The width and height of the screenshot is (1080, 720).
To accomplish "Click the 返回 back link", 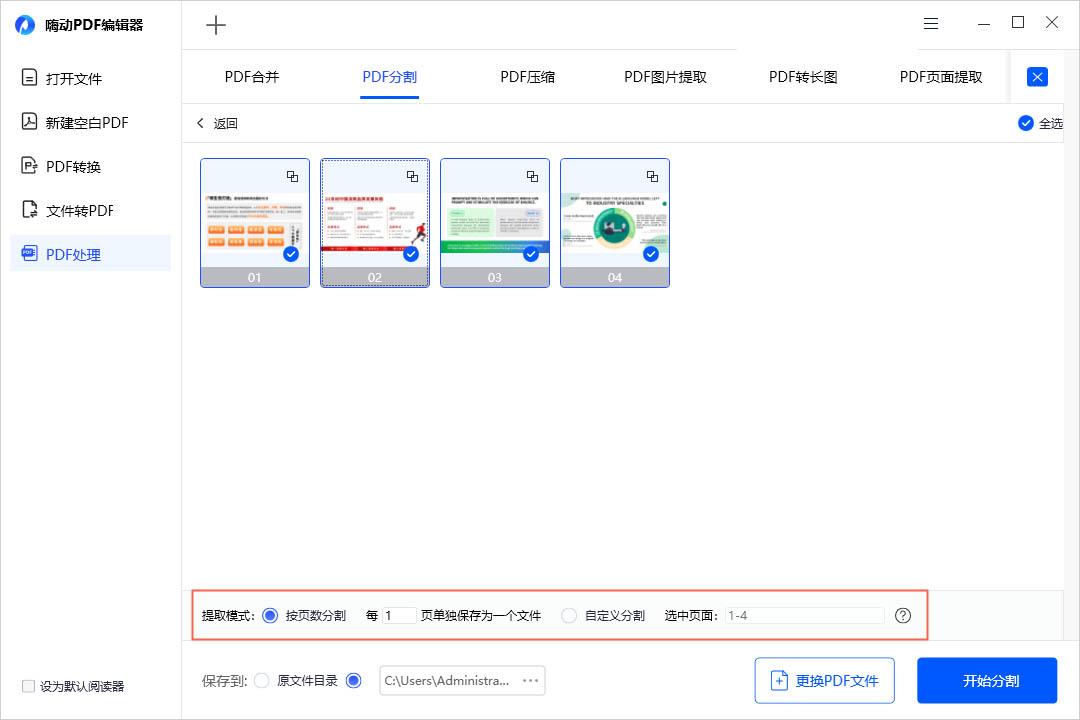I will pyautogui.click(x=225, y=123).
